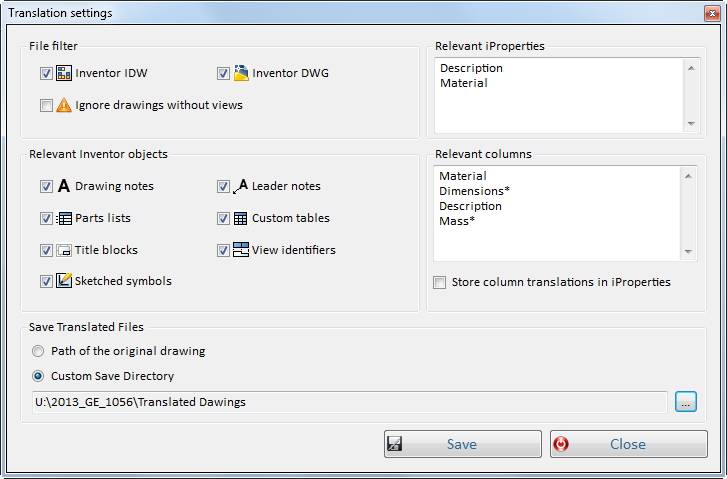Click the Sketched symbols pencil icon
Screen dimensions: 727x479
(x=64, y=282)
